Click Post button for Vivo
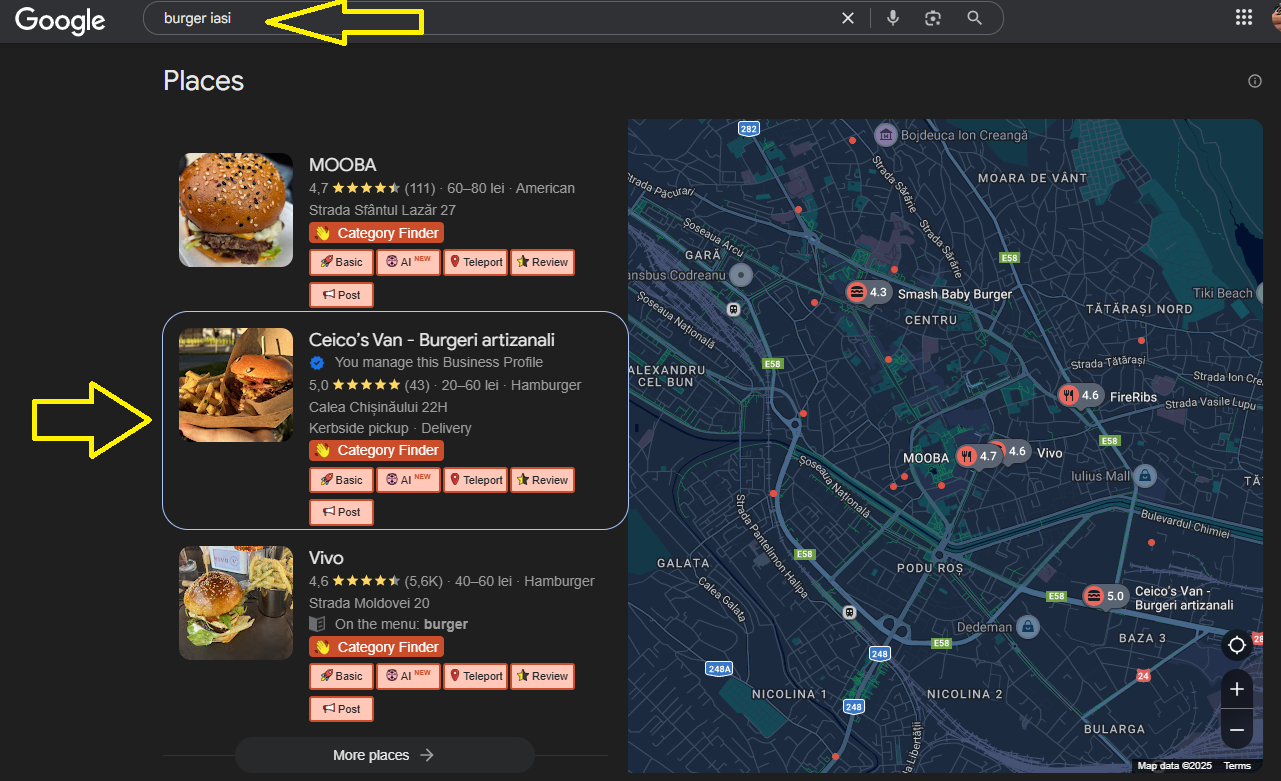Image resolution: width=1281 pixels, height=781 pixels. [341, 709]
